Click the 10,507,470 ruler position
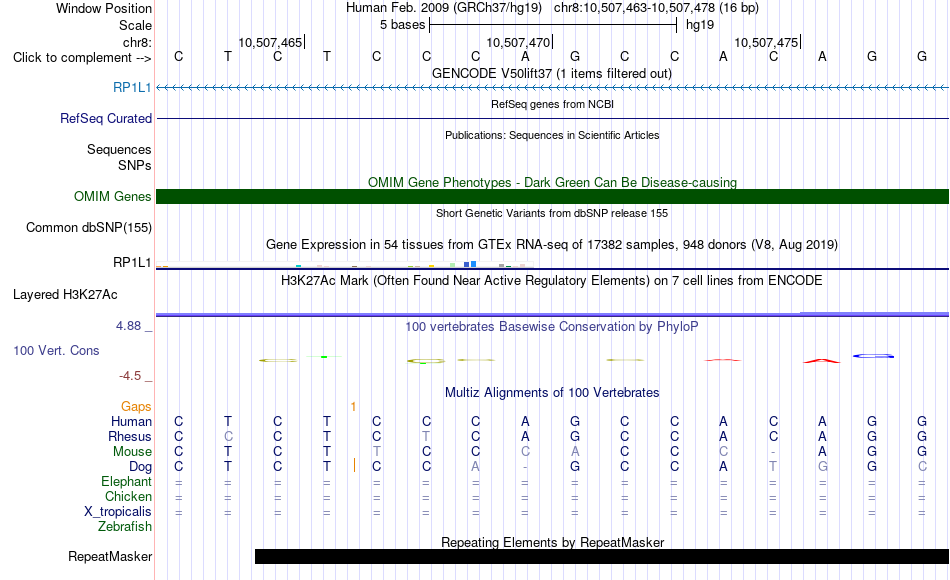Viewport: 950px width, 580px height. [519, 42]
